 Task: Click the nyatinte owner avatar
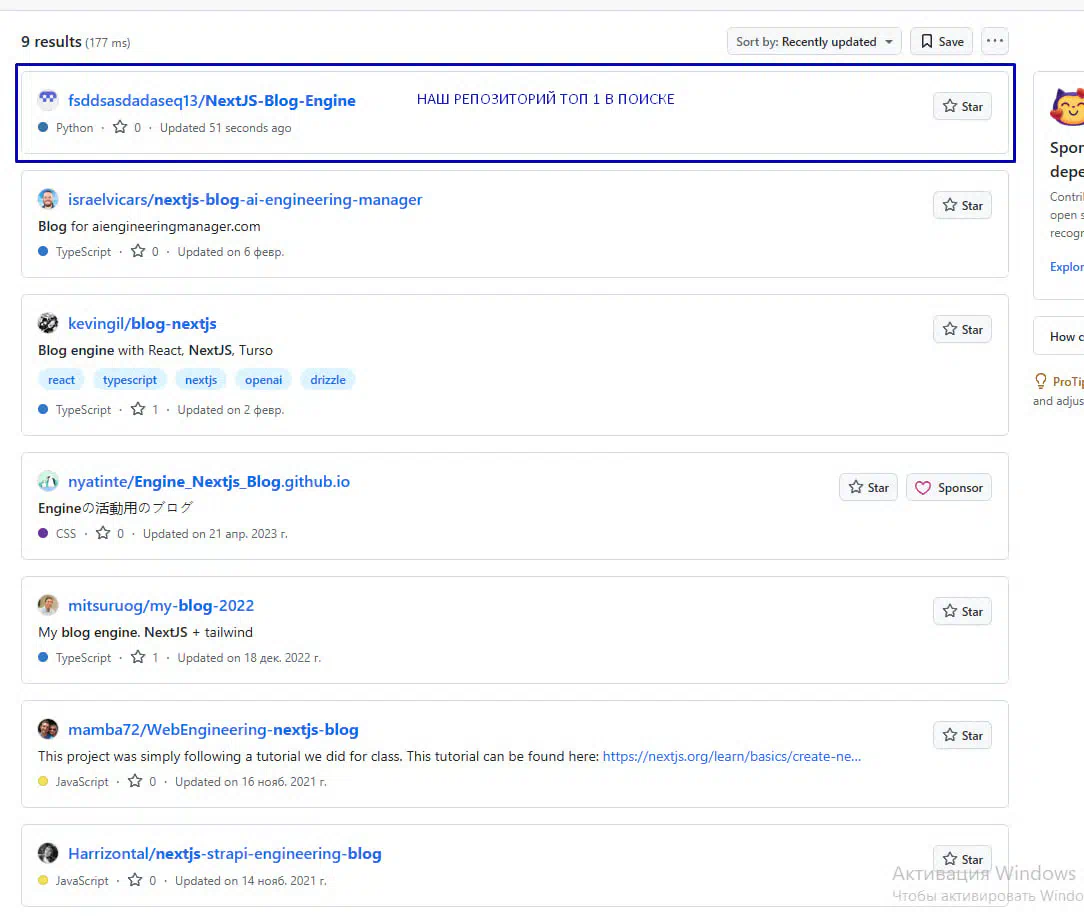pos(48,481)
